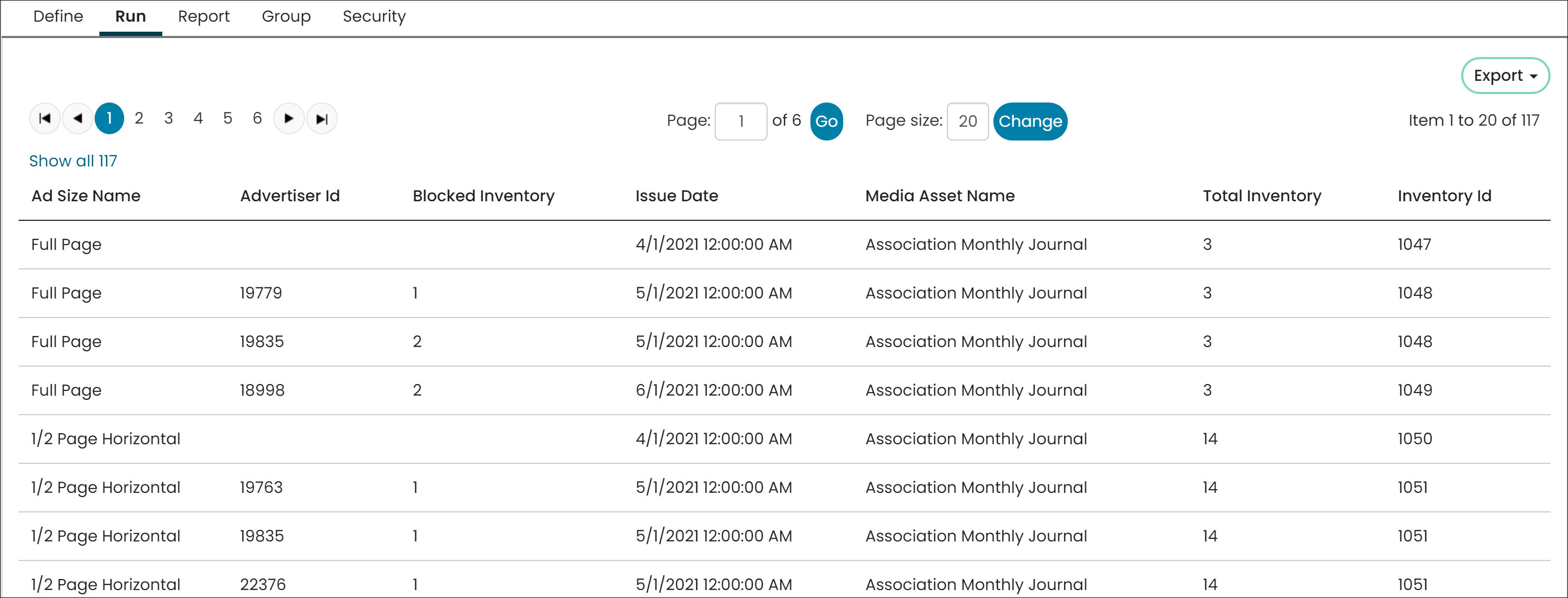Click Blocked Inventory 2 in 18998 row
This screenshot has height=598, width=1568.
pos(417,390)
